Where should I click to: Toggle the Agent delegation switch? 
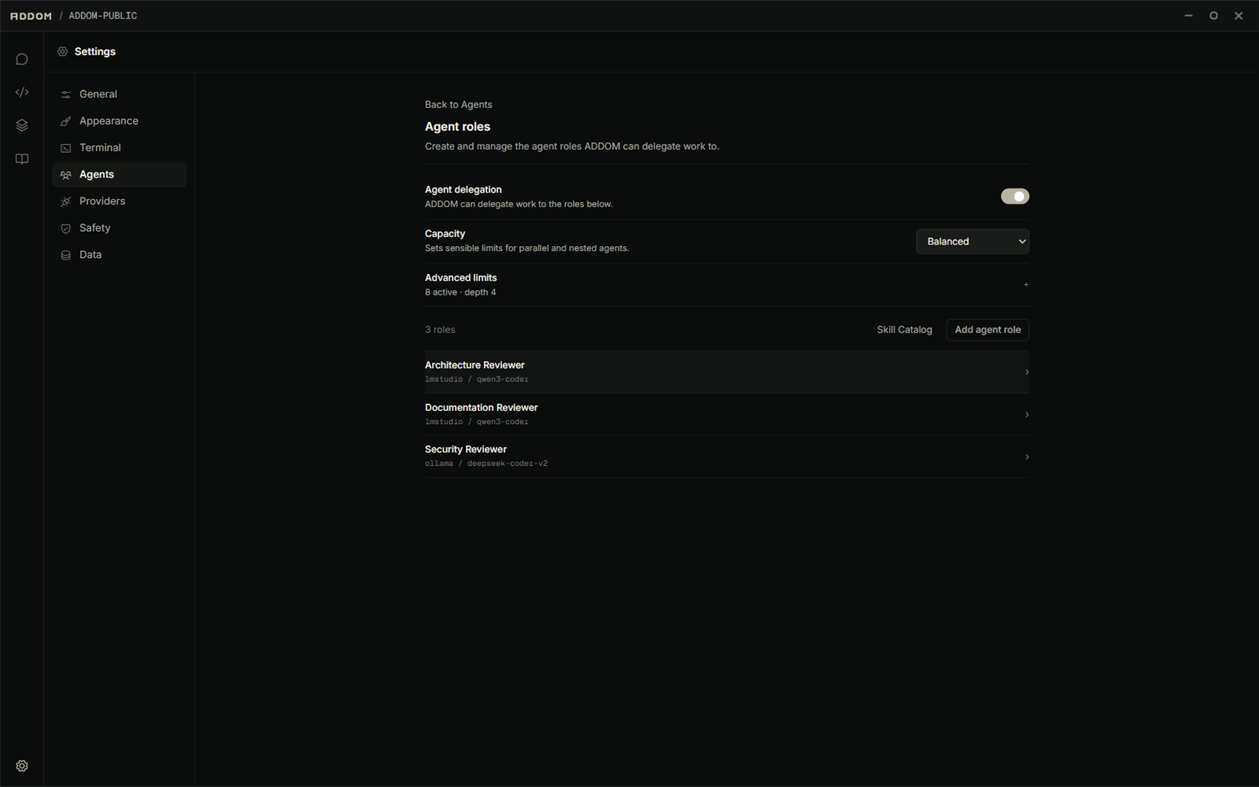[1014, 196]
